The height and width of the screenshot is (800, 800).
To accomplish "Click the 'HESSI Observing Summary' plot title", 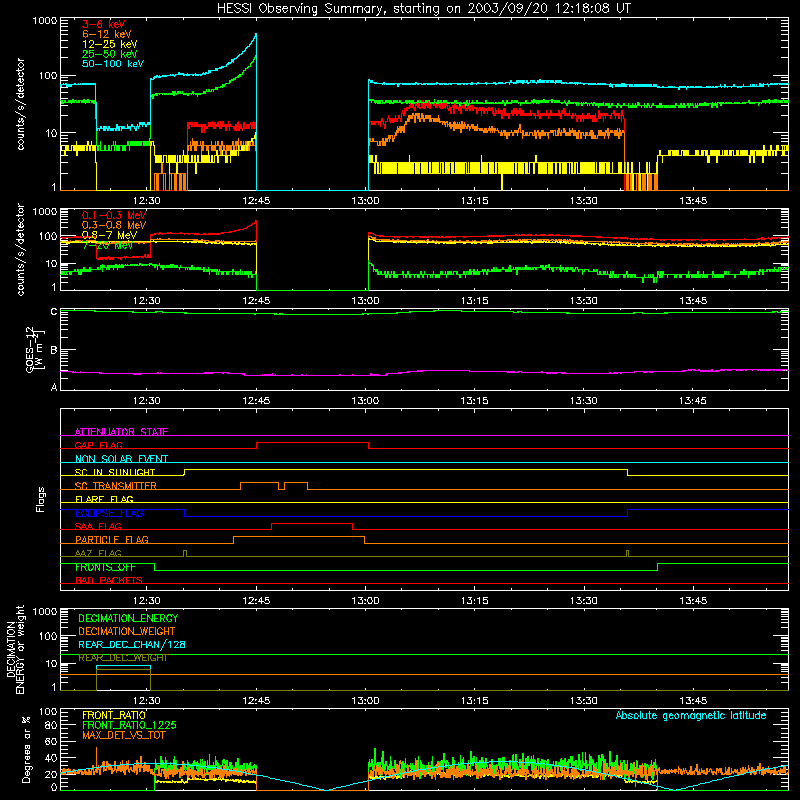I will 423,9.
